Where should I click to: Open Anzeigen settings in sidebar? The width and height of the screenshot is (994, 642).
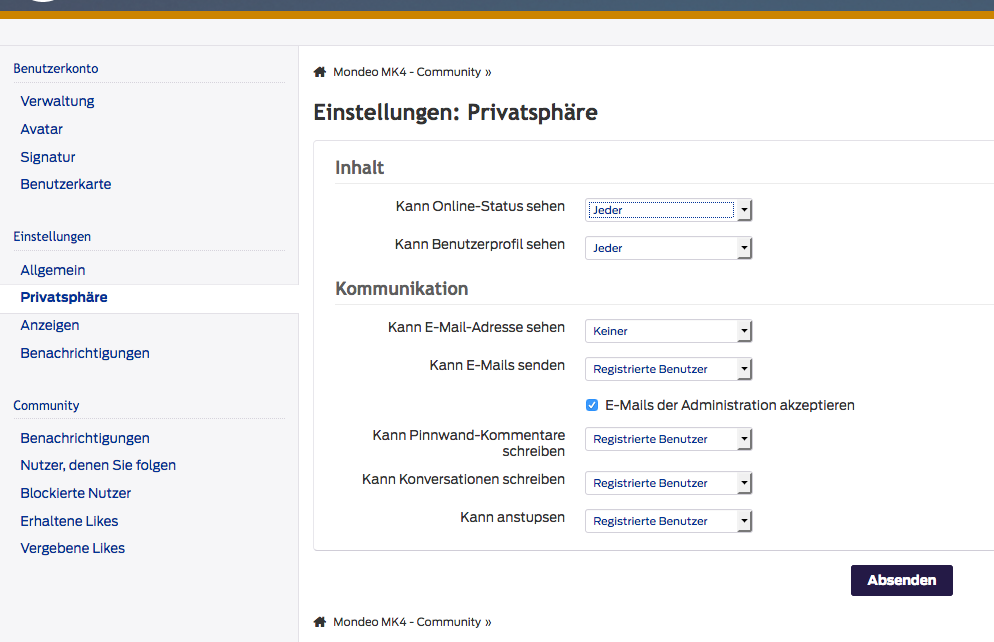coord(50,325)
